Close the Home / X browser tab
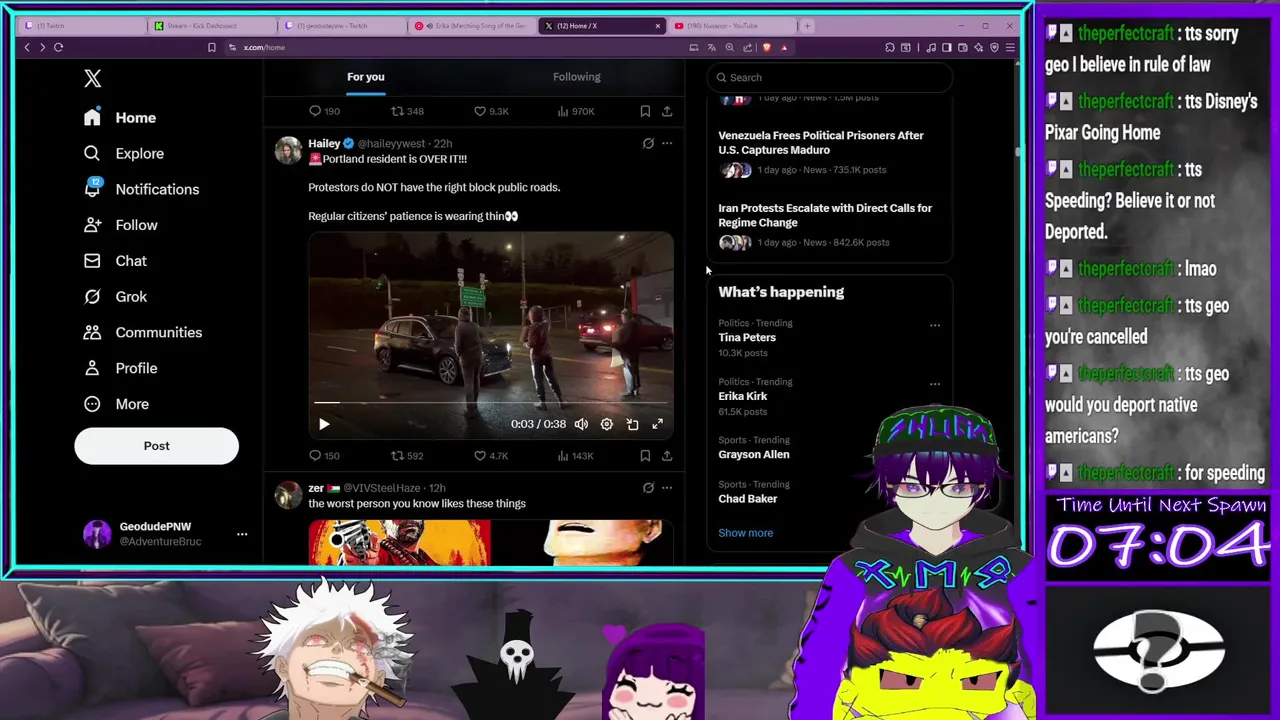The image size is (1280, 720). 658,26
